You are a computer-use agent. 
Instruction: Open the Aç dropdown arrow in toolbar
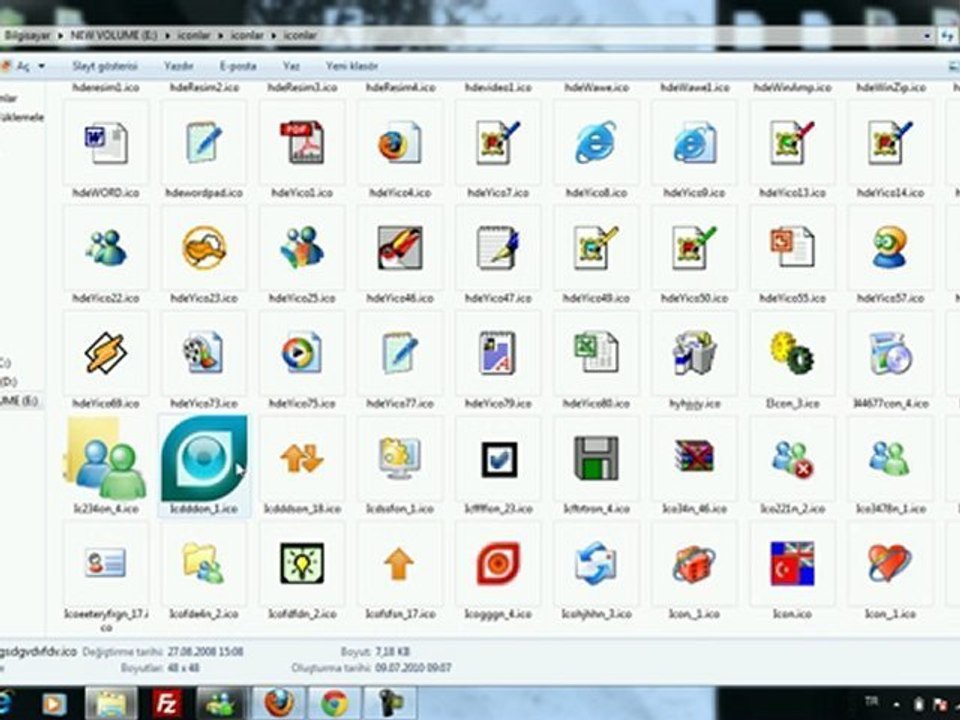click(42, 66)
